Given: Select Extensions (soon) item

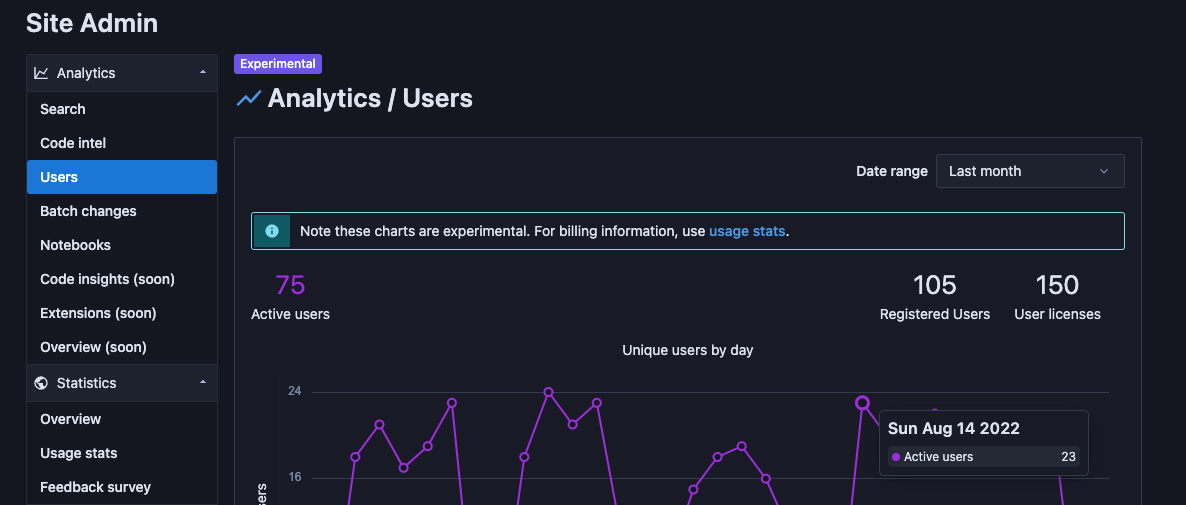Looking at the screenshot, I should [122, 313].
